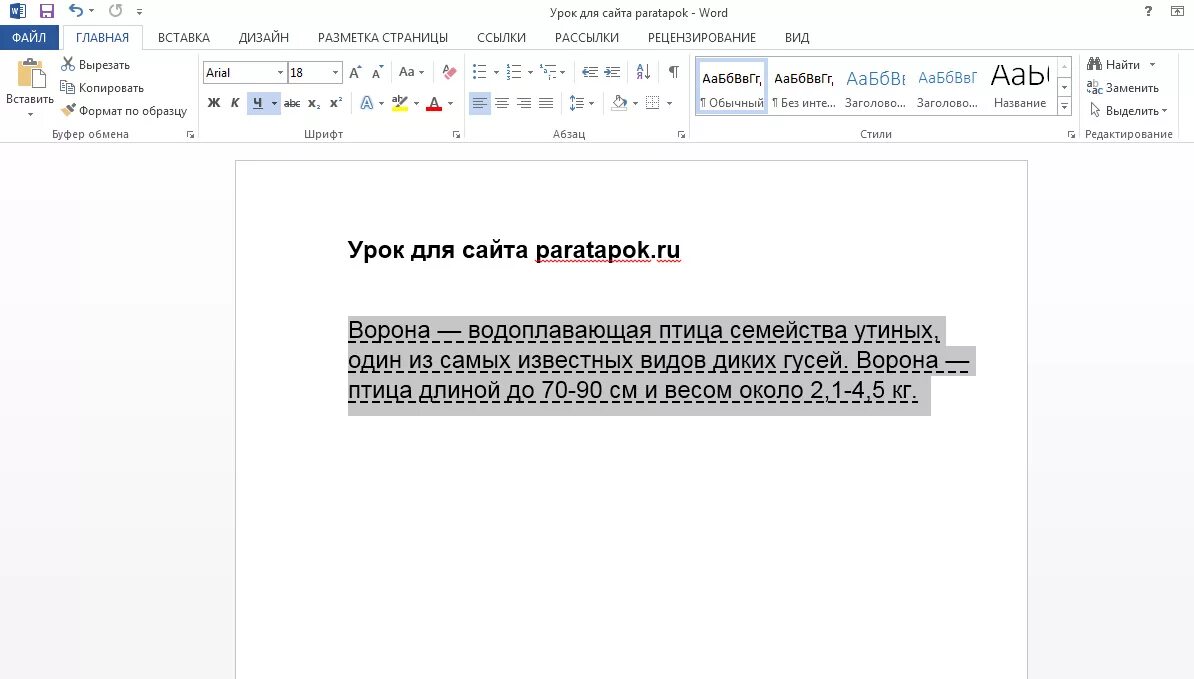Screen dimensions: 1194x679
Task: Toggle center text alignment
Action: click(502, 103)
